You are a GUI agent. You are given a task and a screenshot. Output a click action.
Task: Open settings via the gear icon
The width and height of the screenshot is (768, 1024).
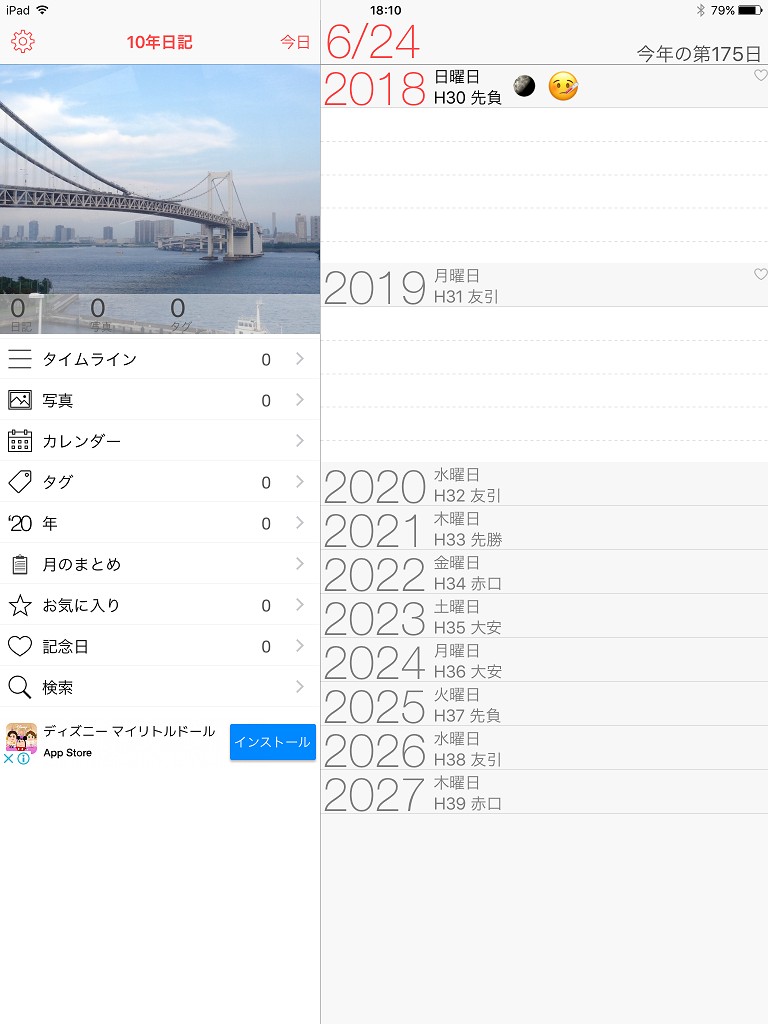22,42
